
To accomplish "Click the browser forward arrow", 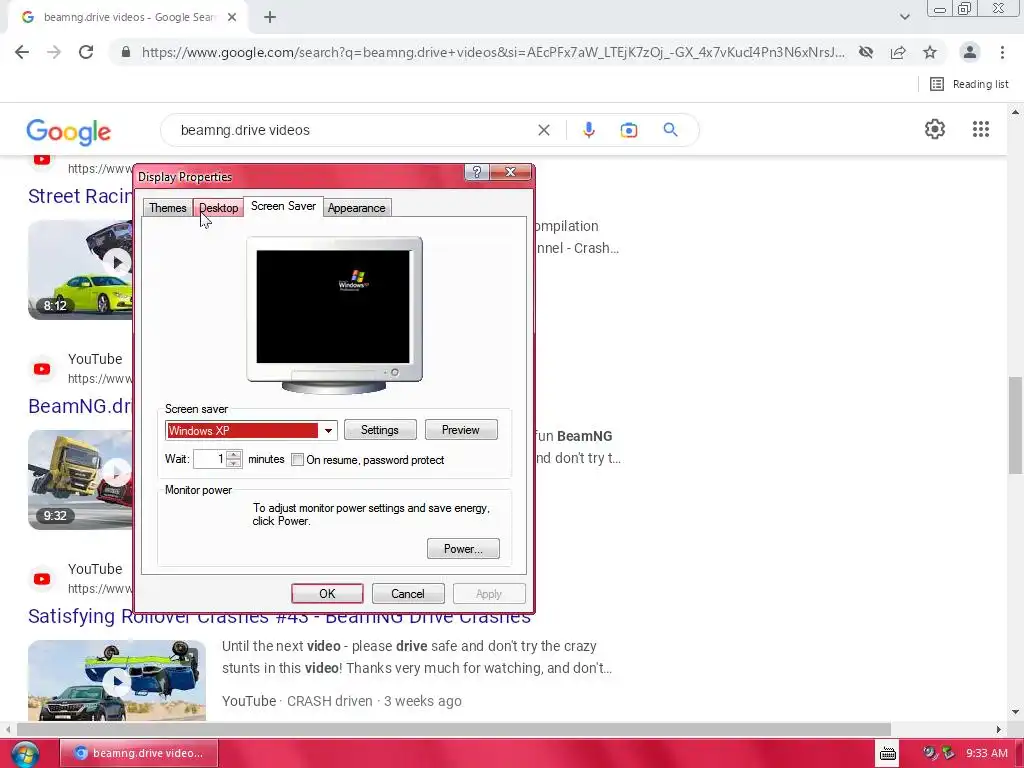I will [x=54, y=52].
